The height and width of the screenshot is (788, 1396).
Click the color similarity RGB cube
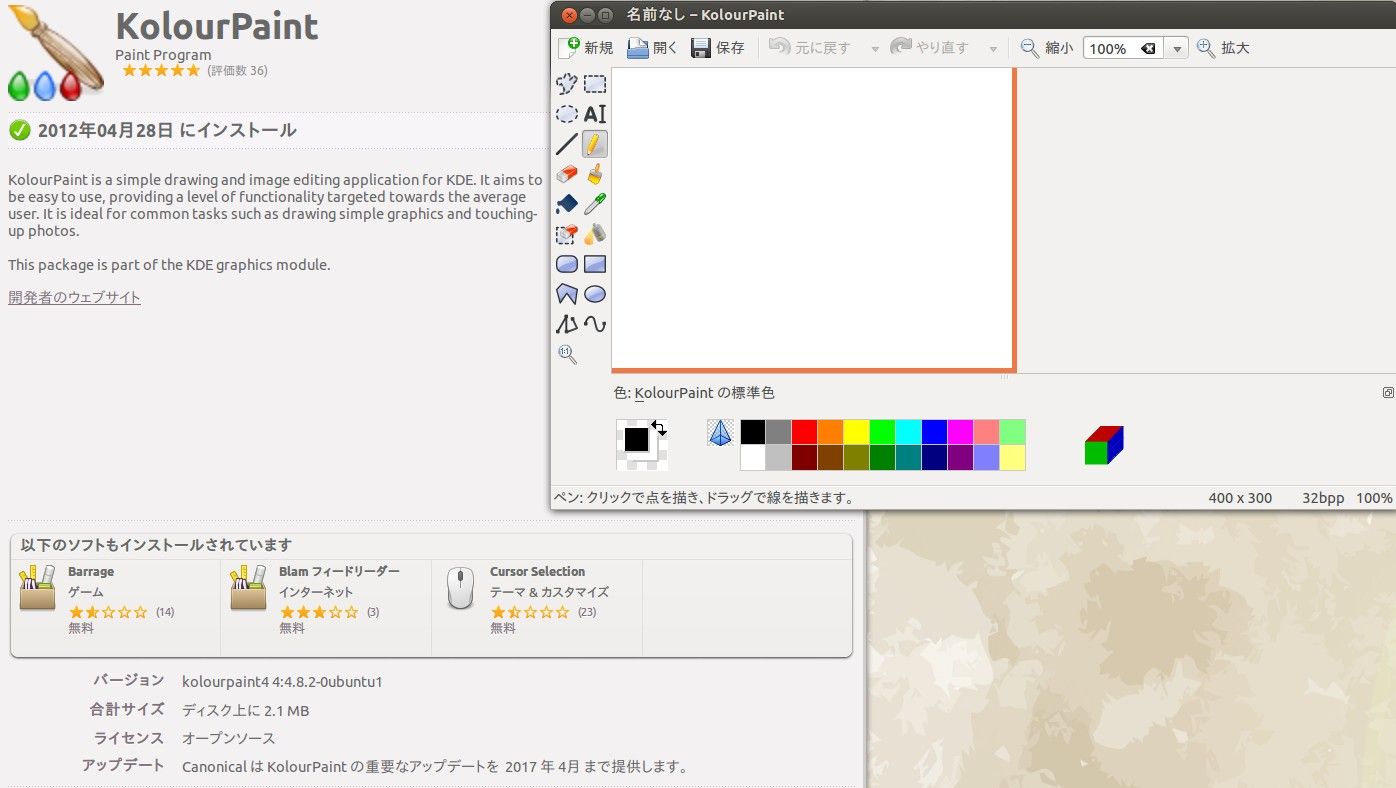[x=1104, y=445]
